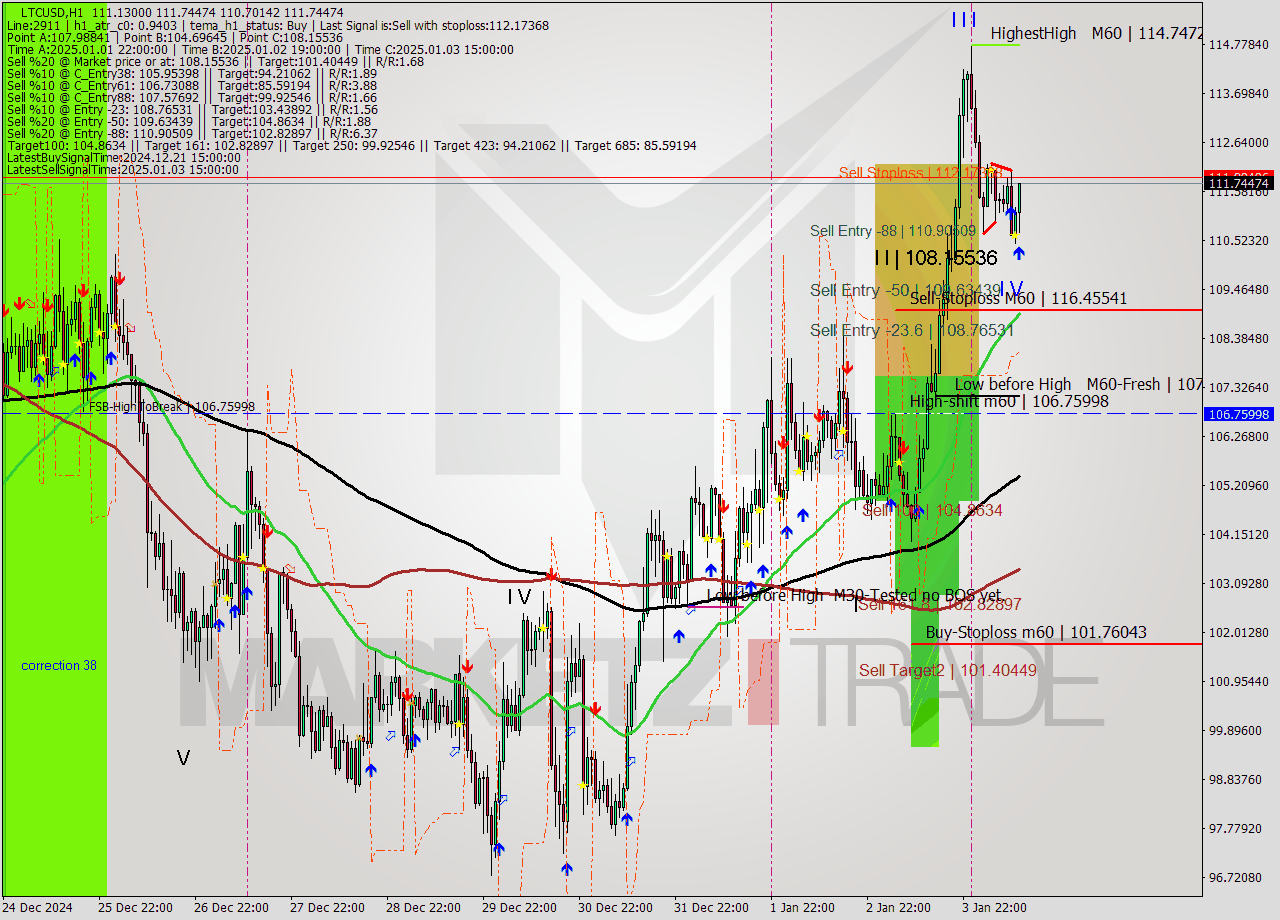This screenshot has width=1280, height=920.
Task: Click the 'II | 108.15536' wave label
Action: [x=935, y=258]
